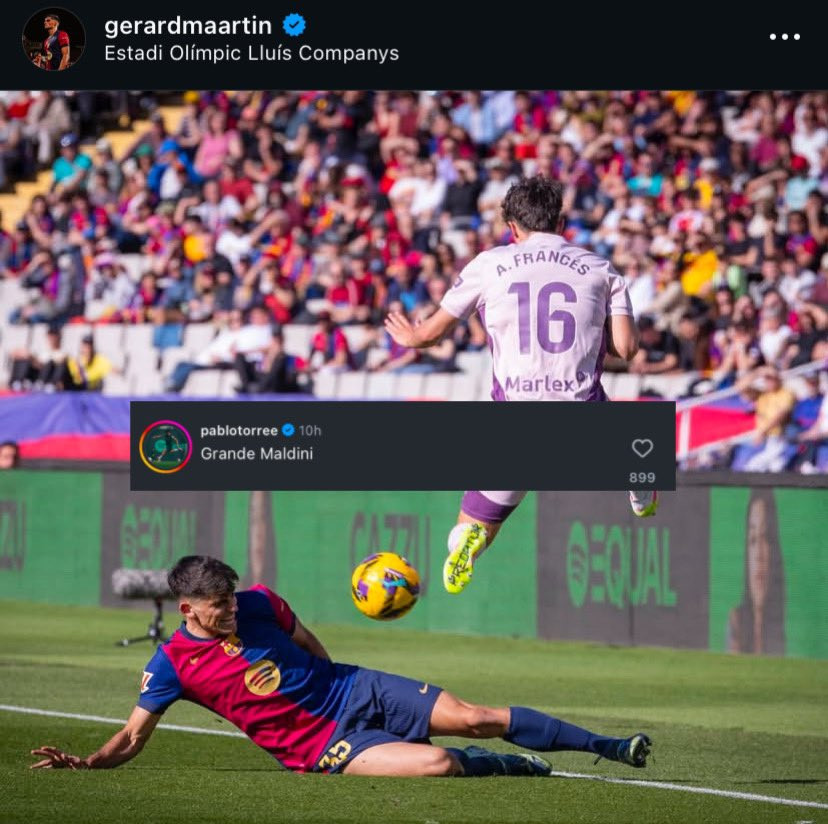
Task: Tap the A. FRANCÉS name on the jersey
Action: pyautogui.click(x=543, y=263)
